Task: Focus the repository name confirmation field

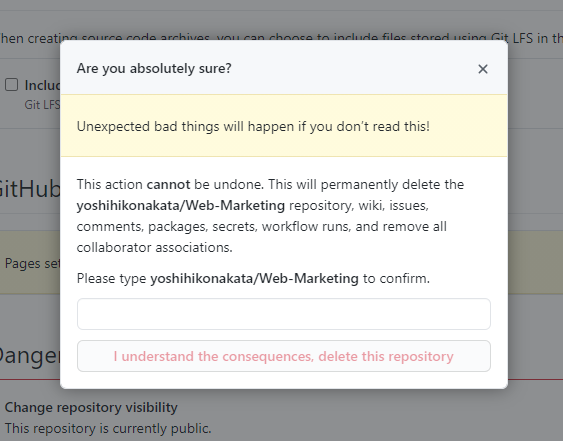Action: pyautogui.click(x=284, y=314)
